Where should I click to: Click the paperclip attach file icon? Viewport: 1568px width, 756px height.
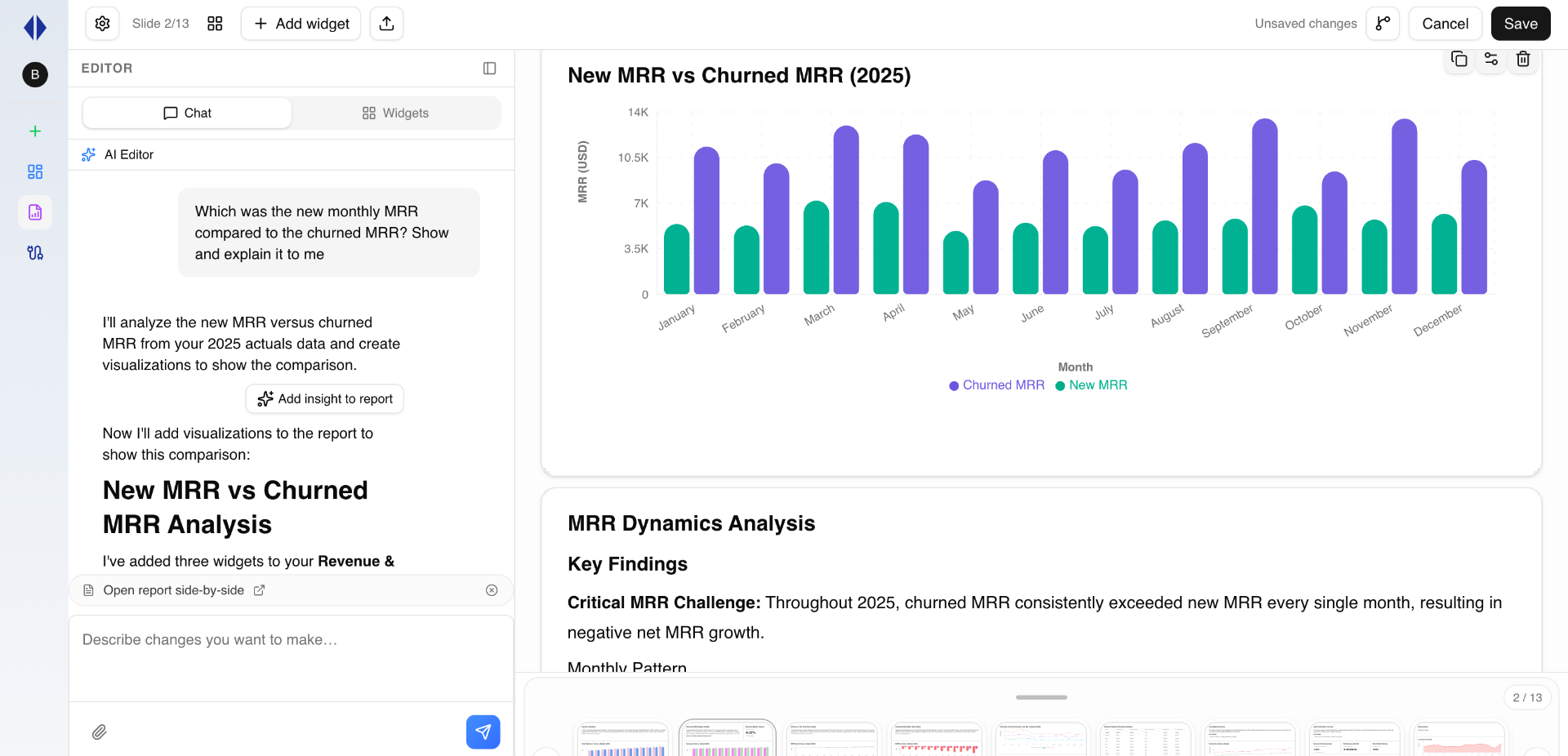coord(99,732)
